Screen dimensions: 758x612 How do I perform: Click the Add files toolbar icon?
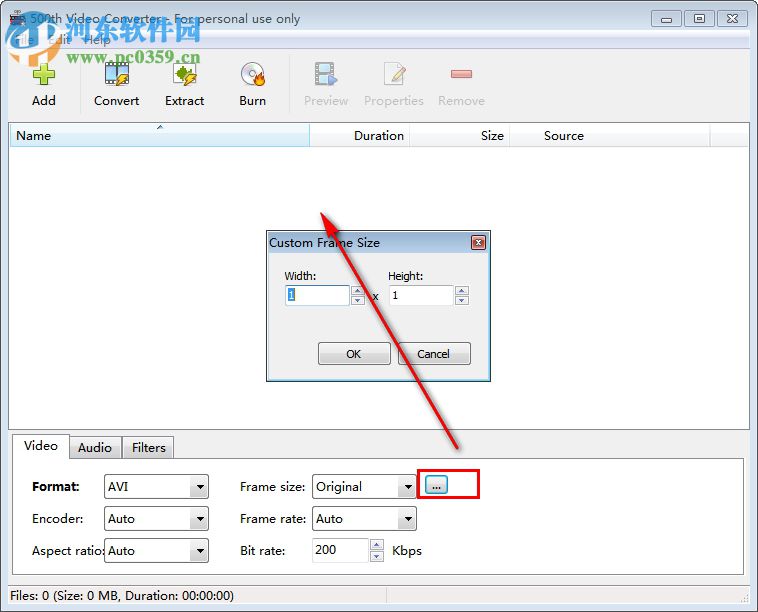[x=44, y=85]
